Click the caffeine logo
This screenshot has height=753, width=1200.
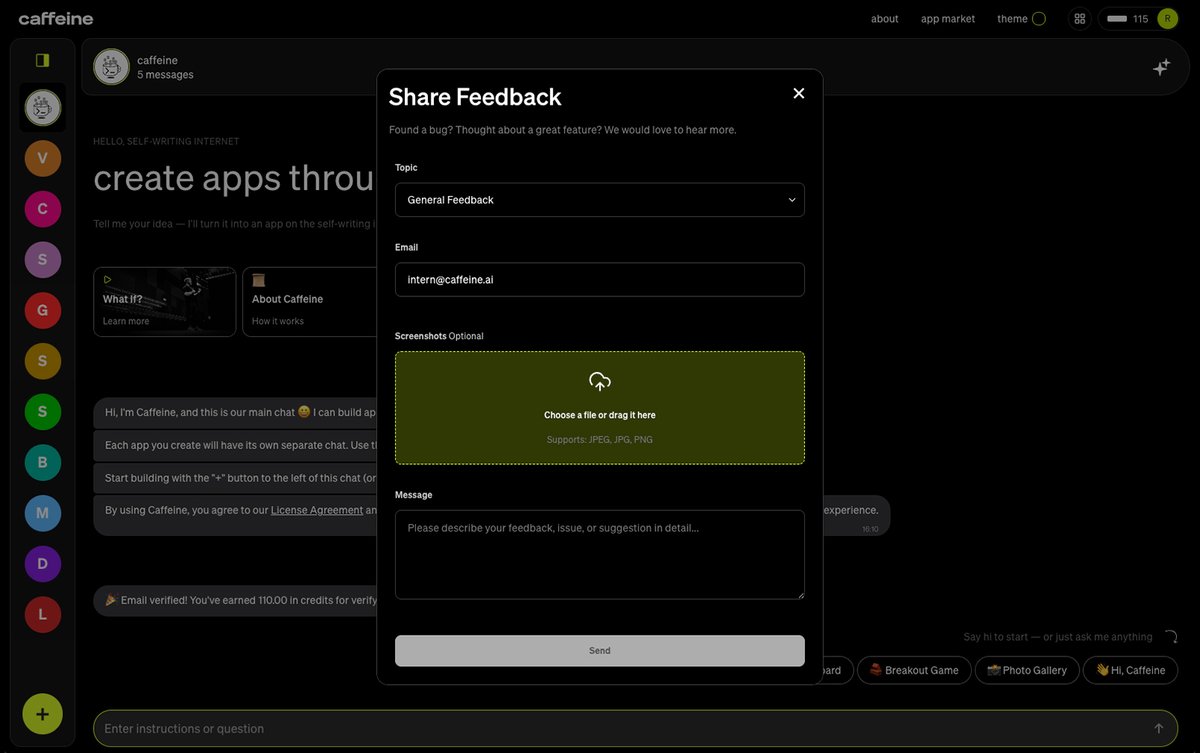56,18
